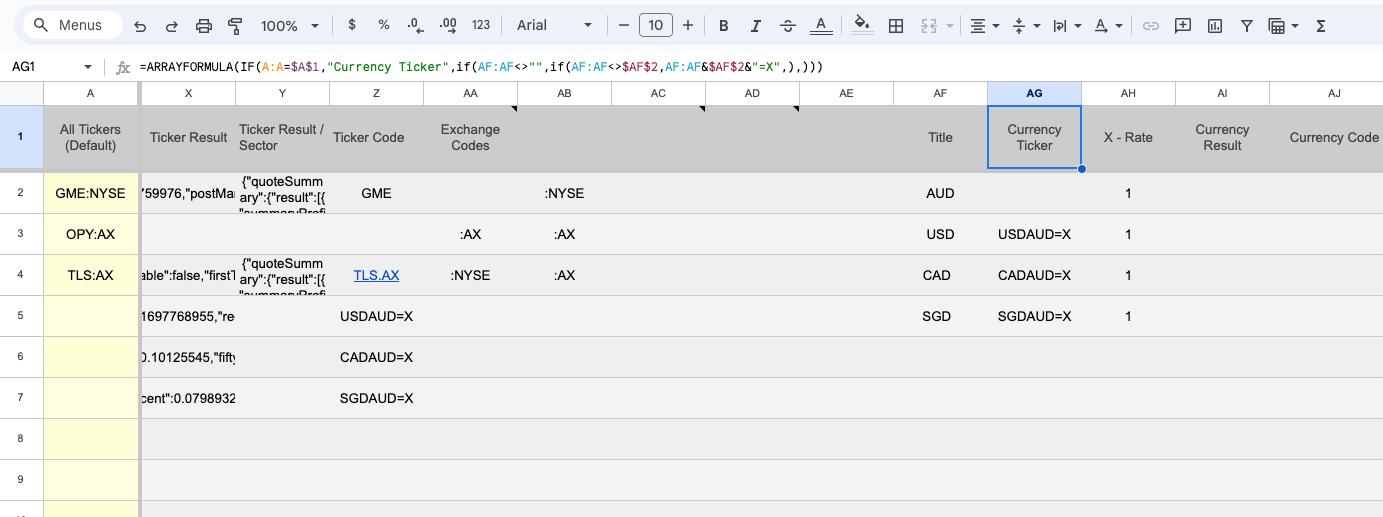The height and width of the screenshot is (517, 1383).
Task: Increase font size with plus button
Action: (687, 26)
